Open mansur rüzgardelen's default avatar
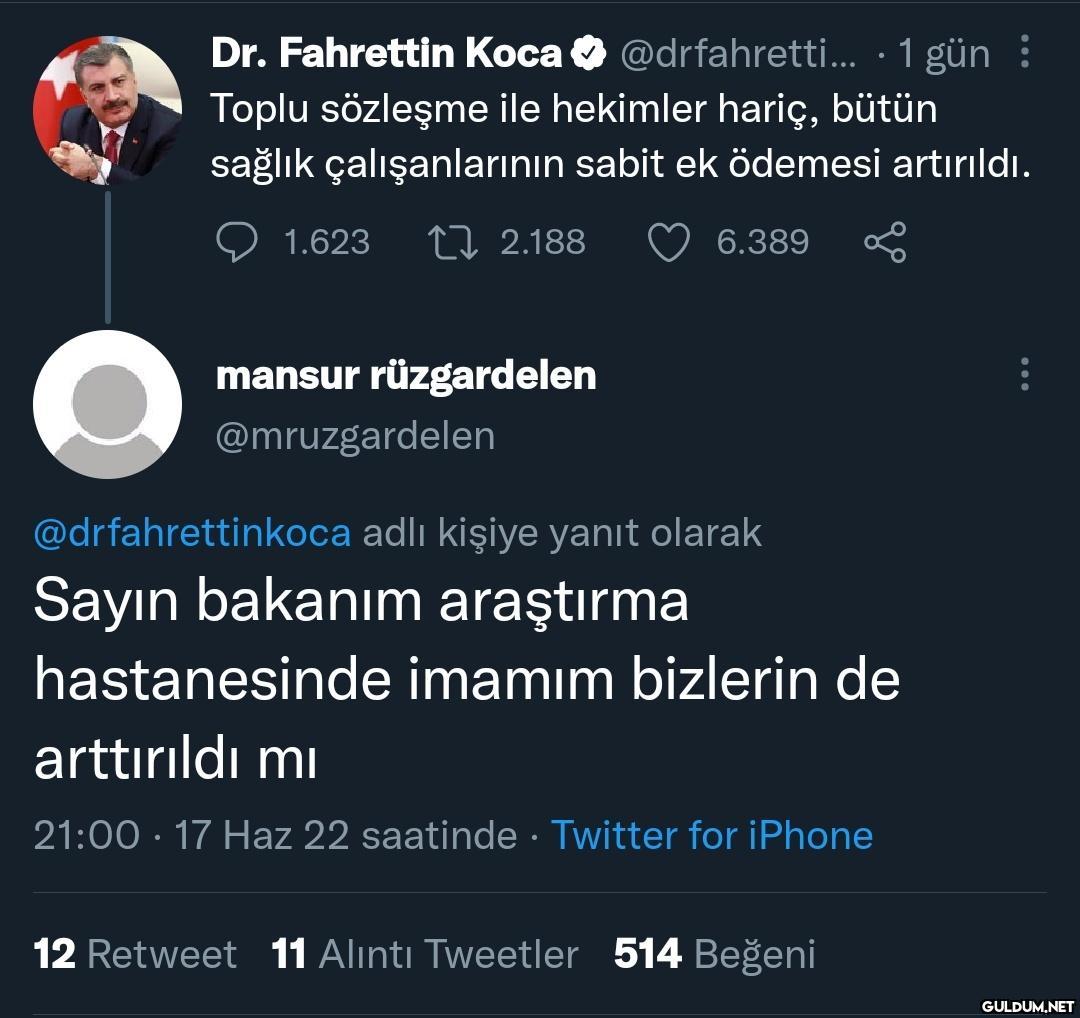The image size is (1080, 1018). [x=107, y=404]
